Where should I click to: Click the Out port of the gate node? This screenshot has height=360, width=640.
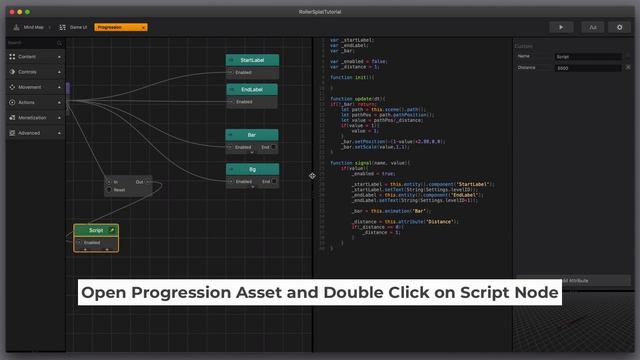[x=147, y=182]
